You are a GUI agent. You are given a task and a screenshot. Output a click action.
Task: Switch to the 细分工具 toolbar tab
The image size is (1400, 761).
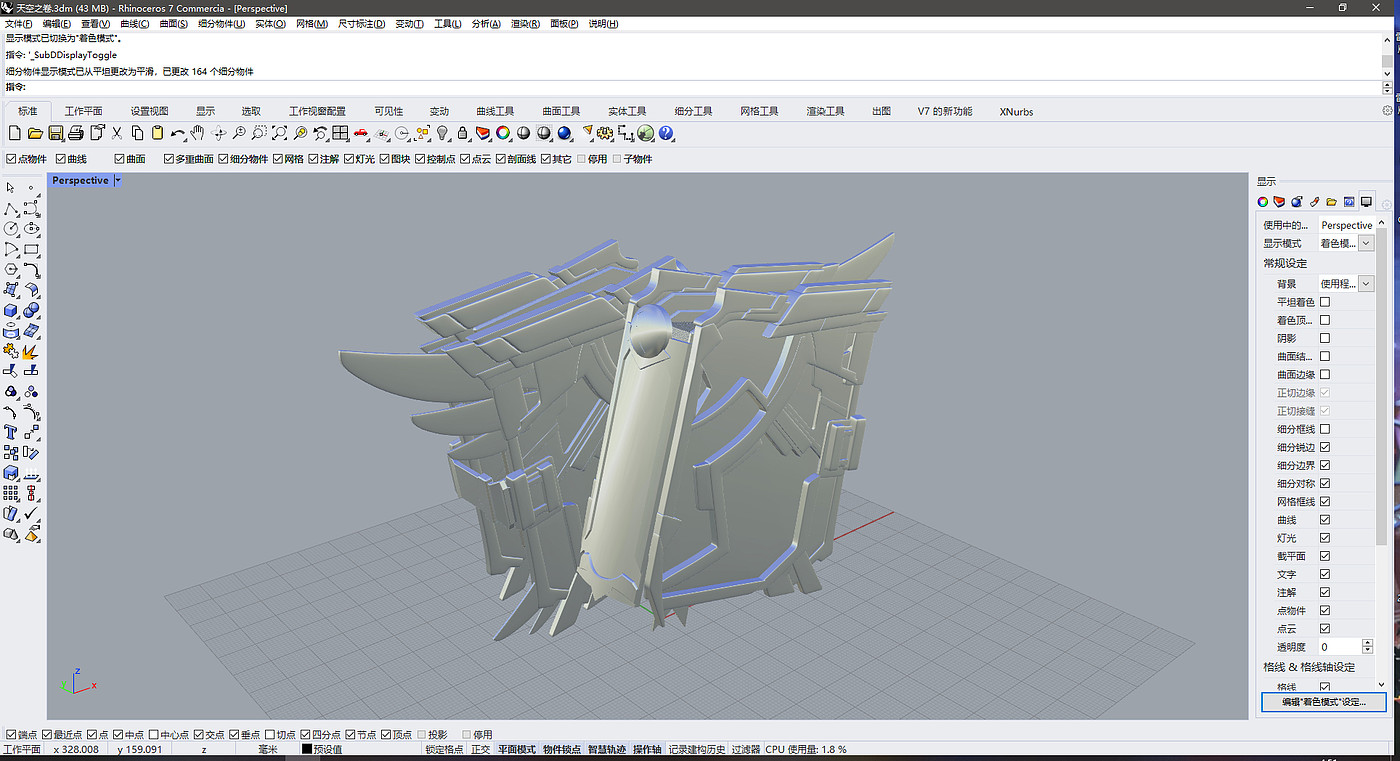point(693,111)
